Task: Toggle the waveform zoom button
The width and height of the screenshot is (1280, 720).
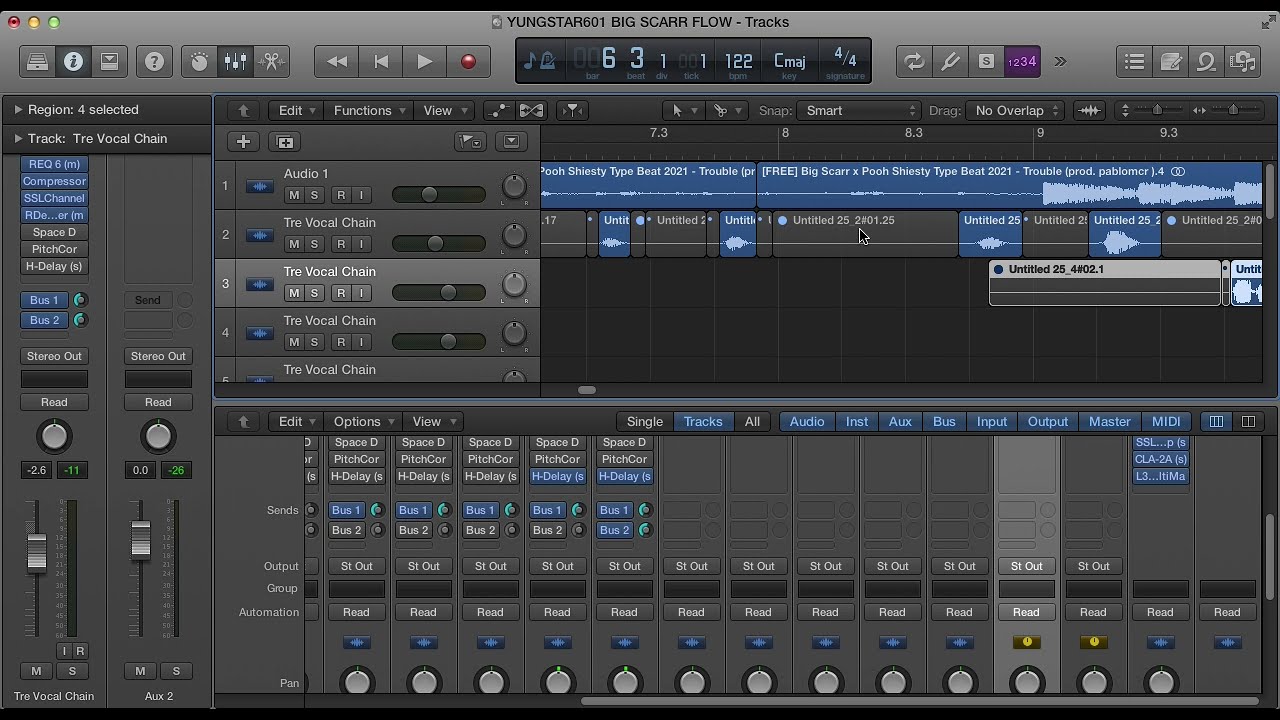Action: coord(1090,111)
